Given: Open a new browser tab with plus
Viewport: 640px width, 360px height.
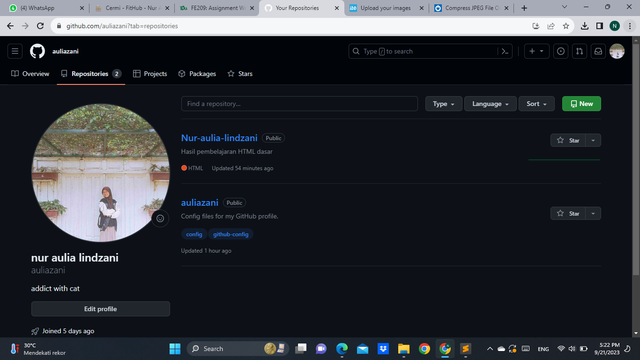Looking at the screenshot, I should (524, 8).
